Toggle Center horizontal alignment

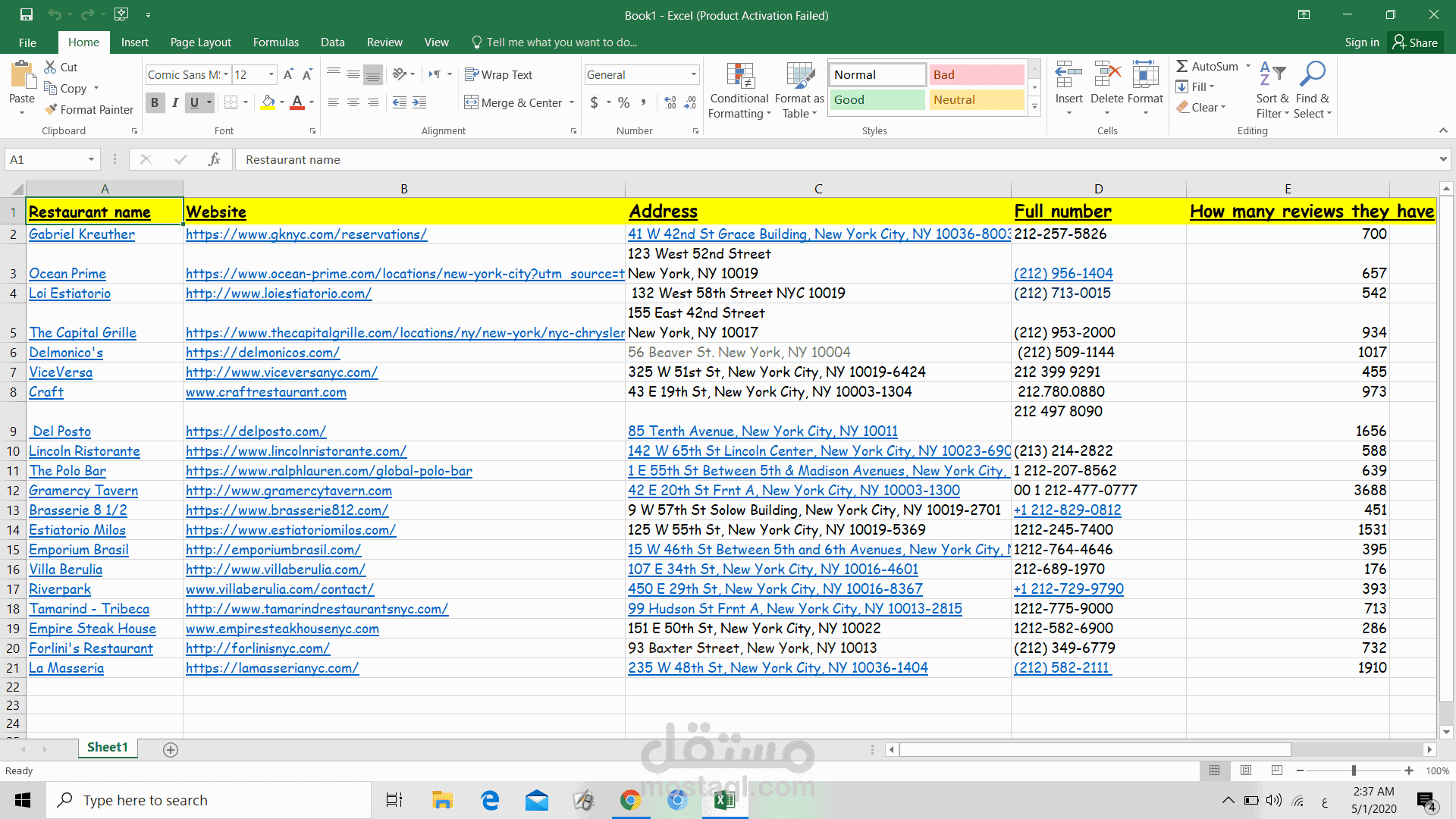[353, 102]
